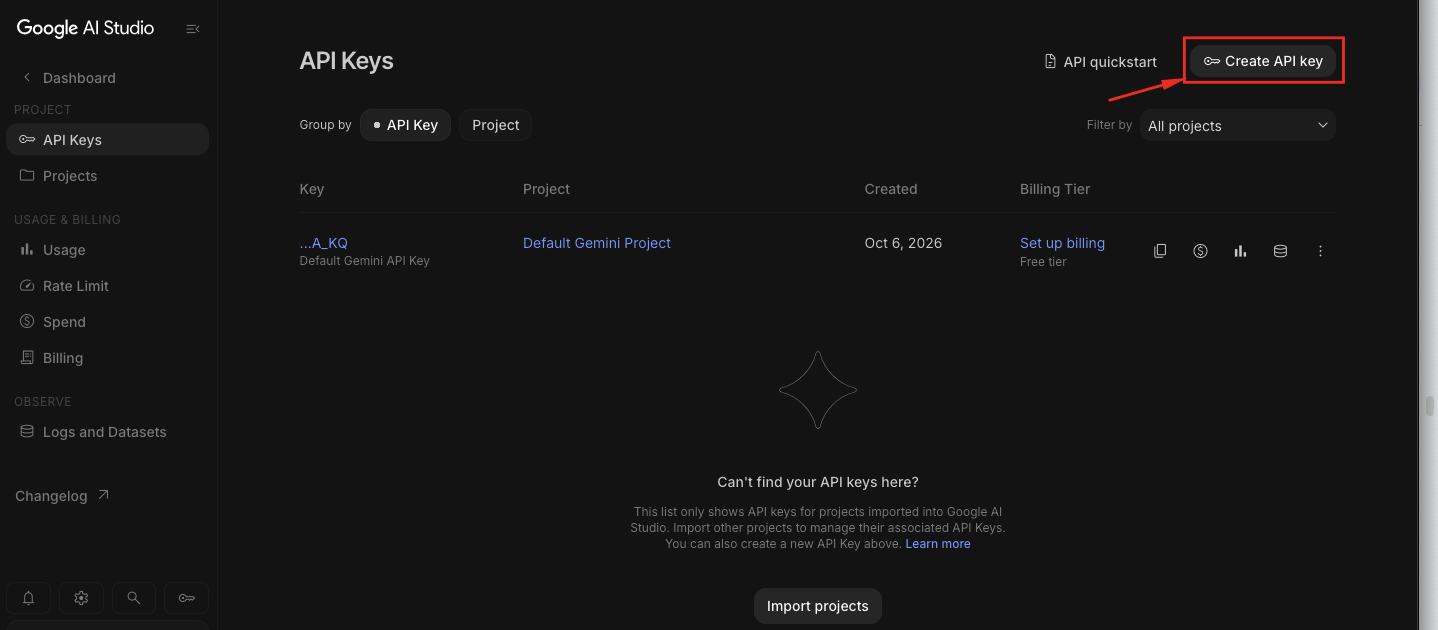The image size is (1438, 630).
Task: Click the Changelog external arrow icon
Action: pos(103,495)
